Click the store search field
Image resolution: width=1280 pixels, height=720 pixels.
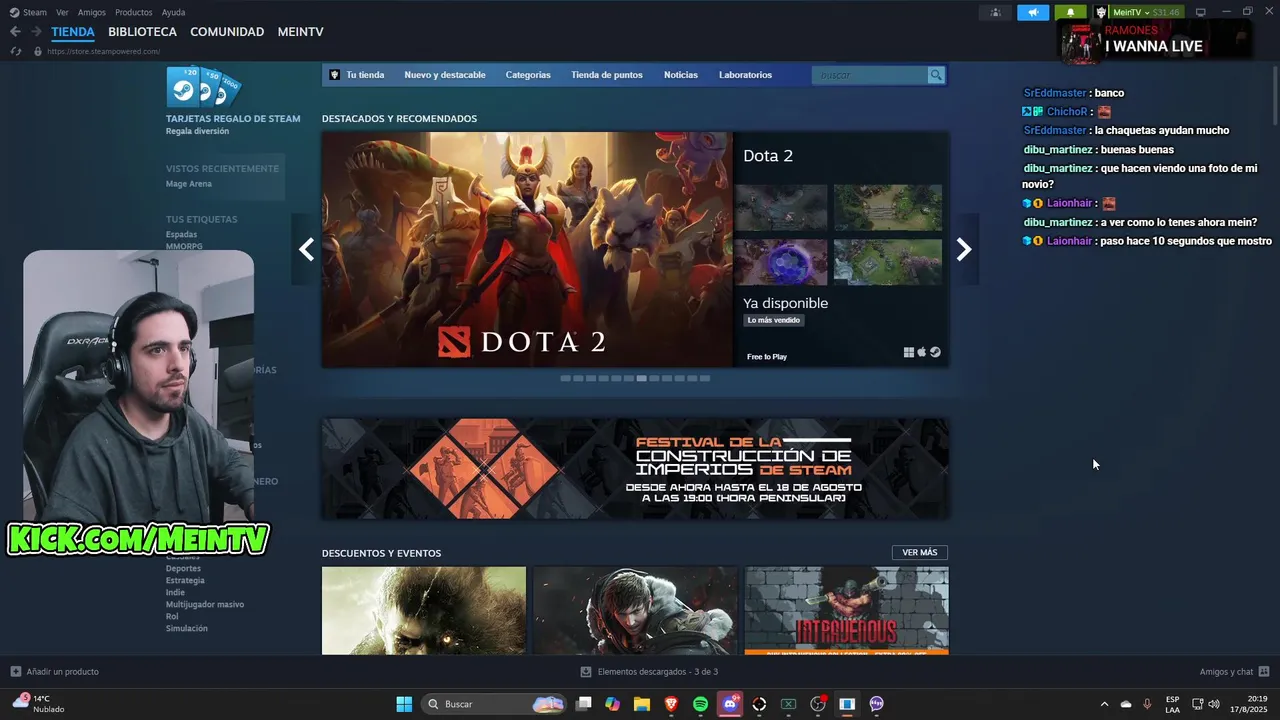869,75
